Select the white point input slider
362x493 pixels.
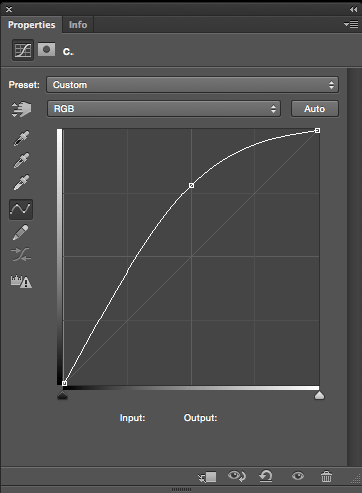(x=319, y=395)
